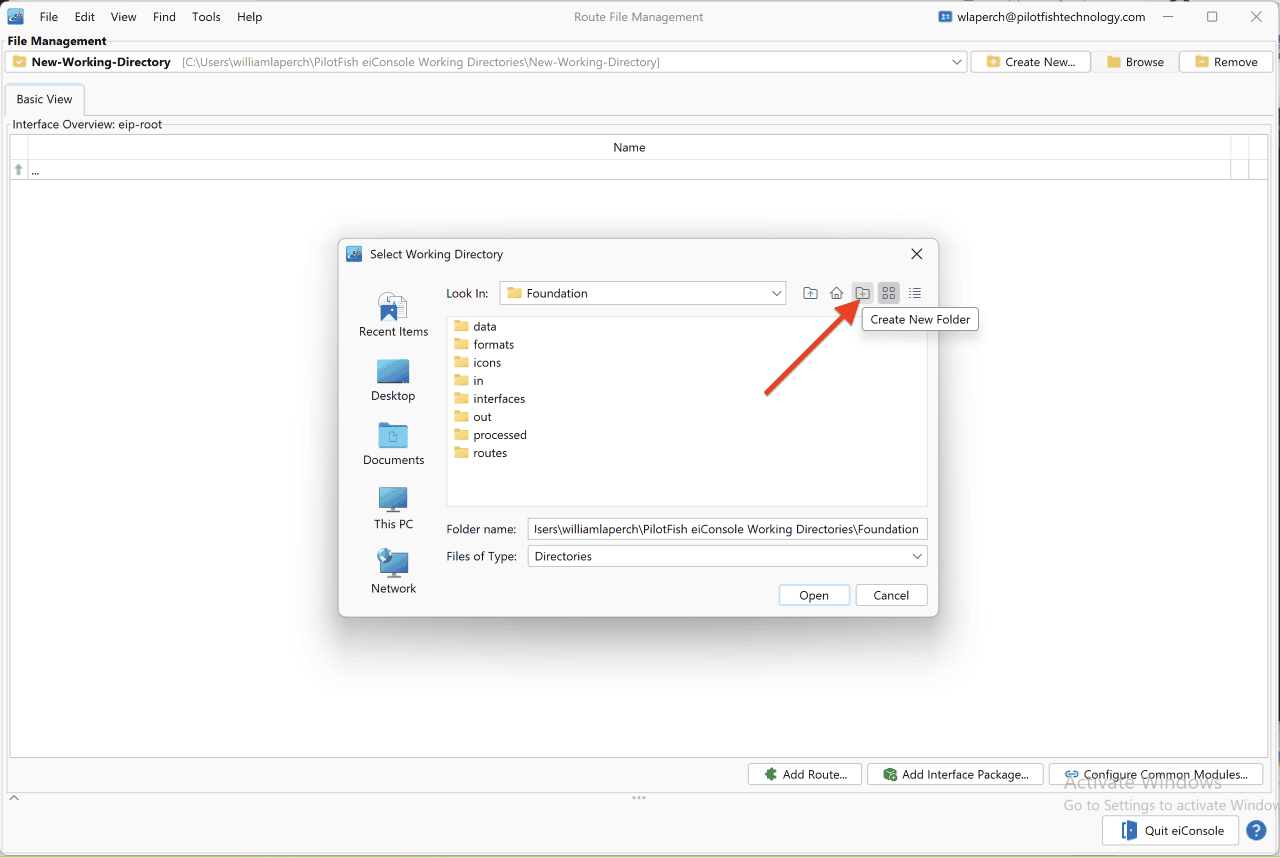The height and width of the screenshot is (858, 1280).
Task: Select Desktop in dialog sidebar
Action: point(393,380)
